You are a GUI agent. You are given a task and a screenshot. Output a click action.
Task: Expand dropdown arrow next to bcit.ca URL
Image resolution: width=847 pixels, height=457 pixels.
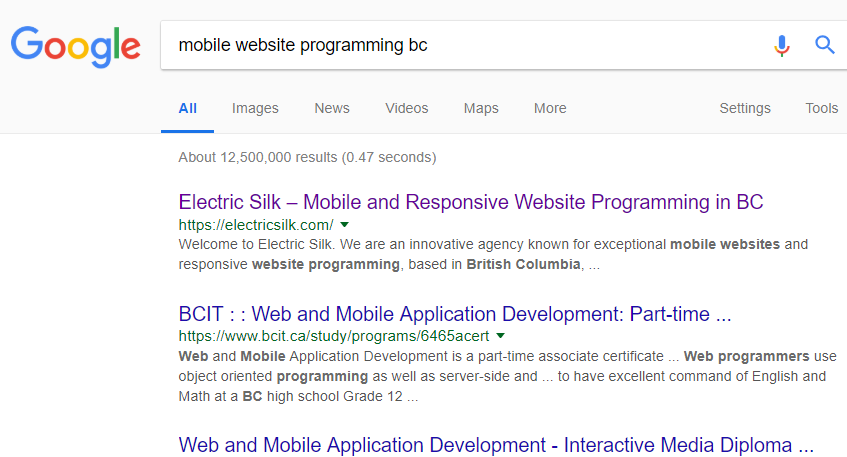(501, 335)
